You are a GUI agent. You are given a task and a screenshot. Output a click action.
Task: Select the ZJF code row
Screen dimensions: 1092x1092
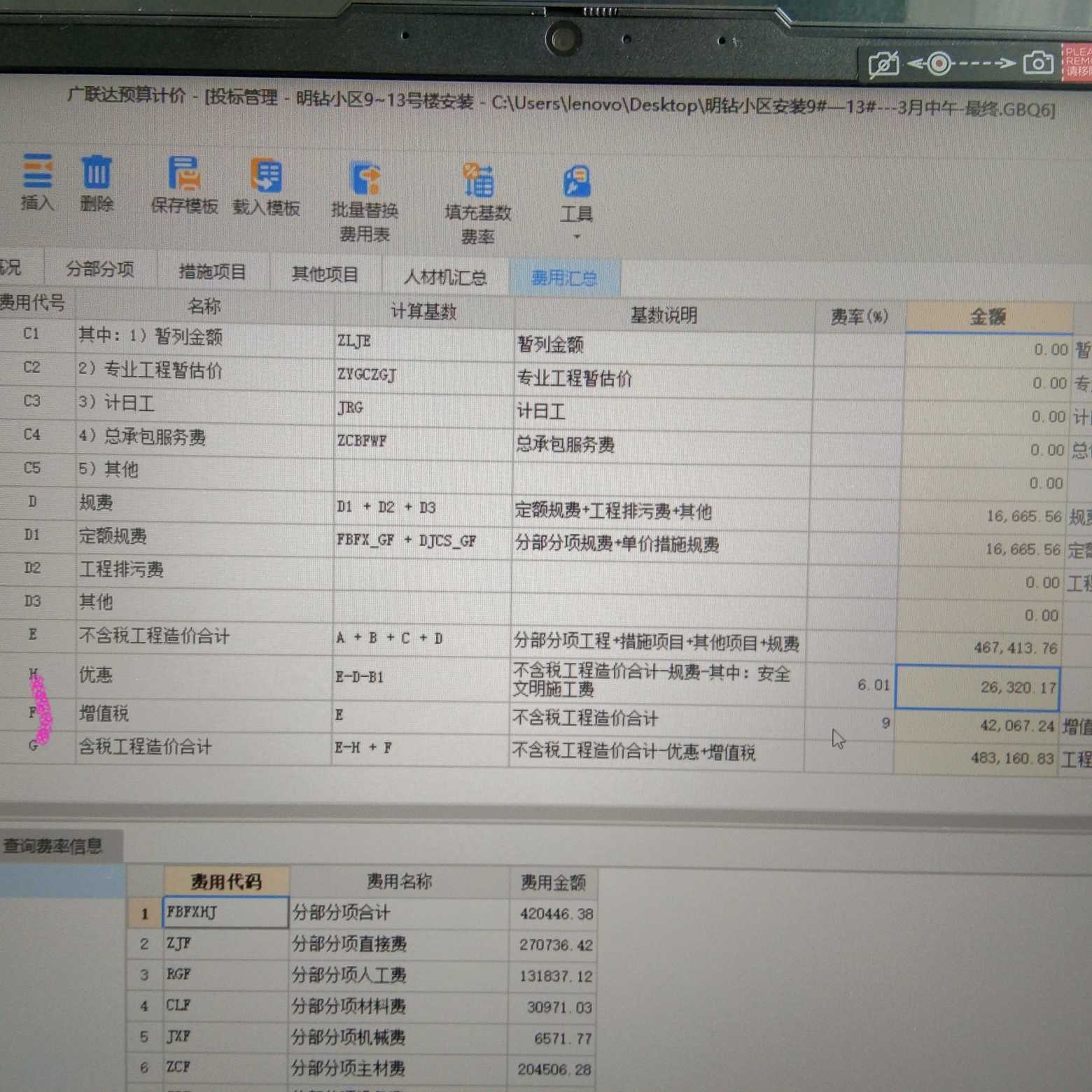coord(226,944)
